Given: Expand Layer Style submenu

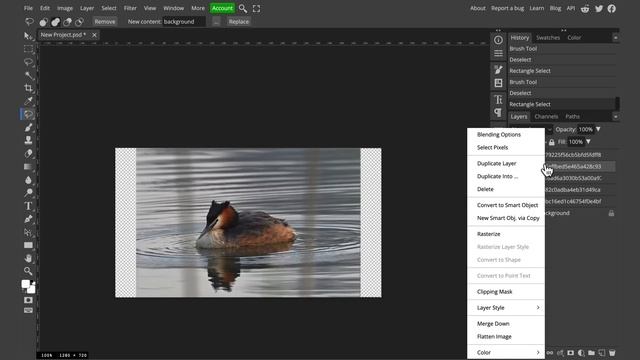Looking at the screenshot, I should click(x=538, y=308).
